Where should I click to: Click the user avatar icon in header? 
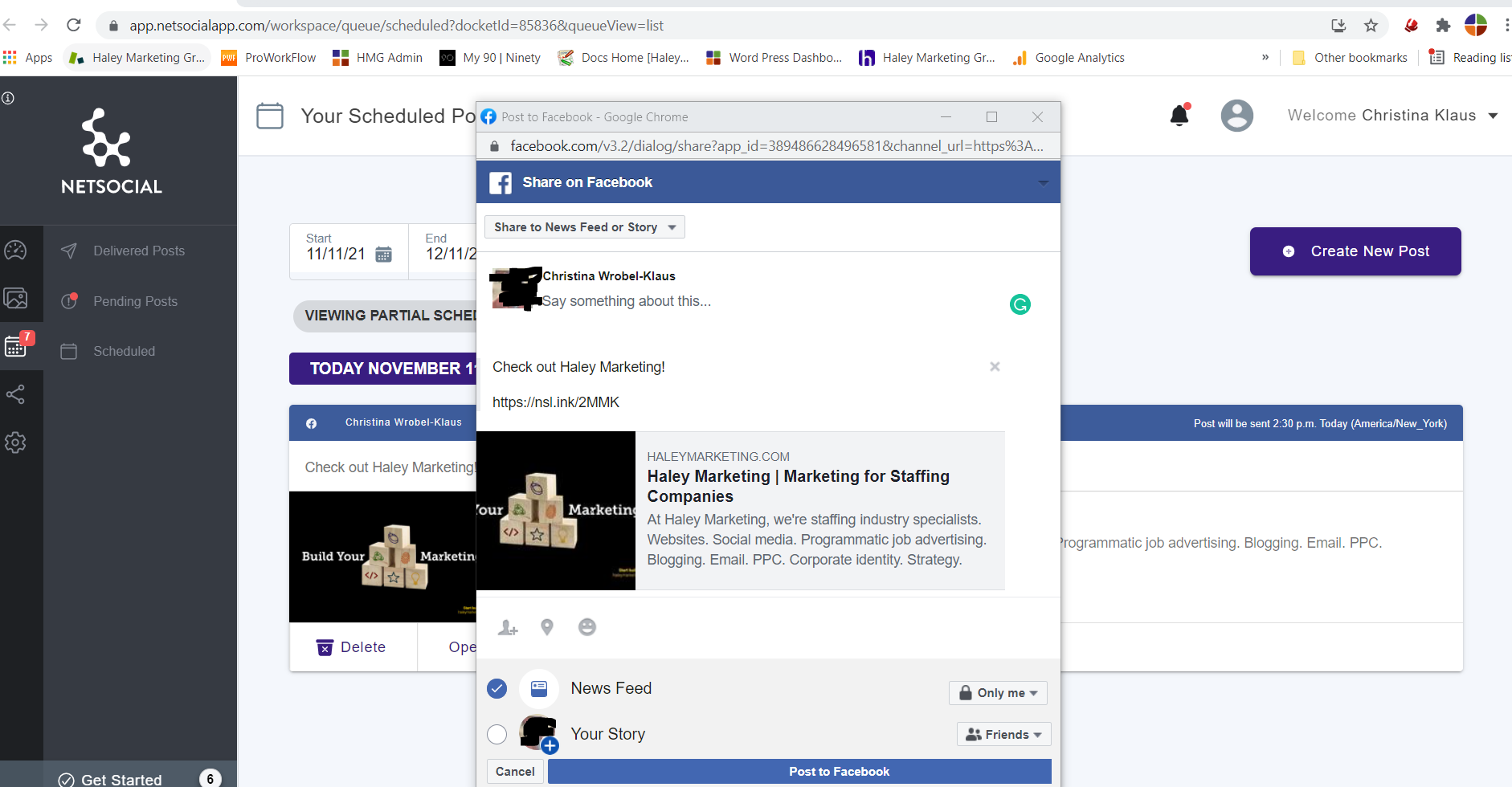tap(1237, 116)
